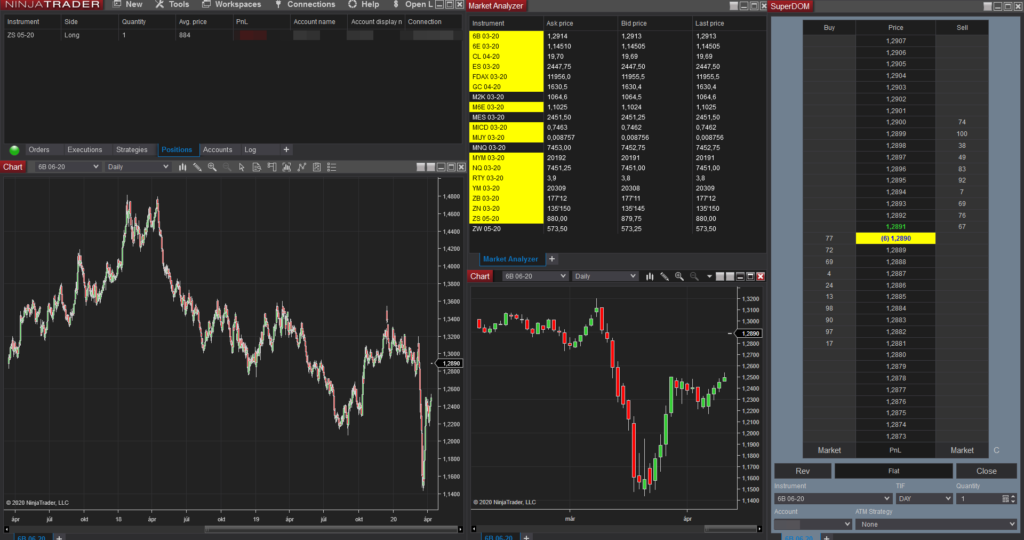Open the quantity calculator icon in SuperDOM
Image resolution: width=1024 pixels, height=540 pixels.
[x=1005, y=498]
